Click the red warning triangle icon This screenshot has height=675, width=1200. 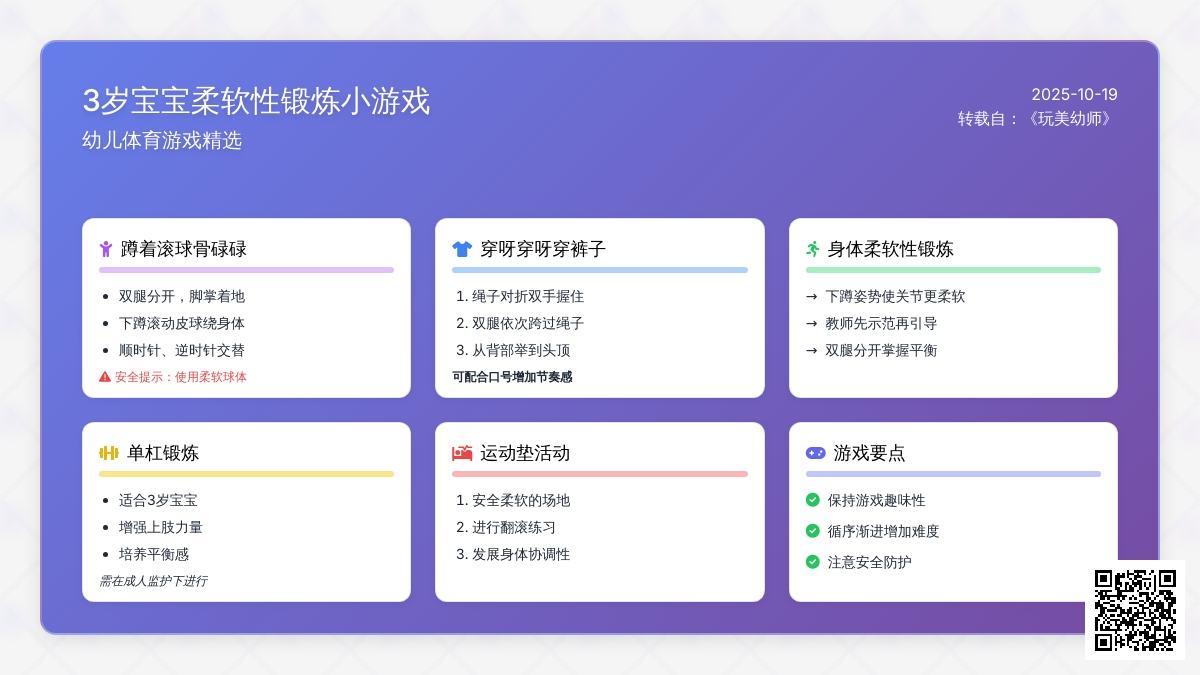pyautogui.click(x=105, y=377)
